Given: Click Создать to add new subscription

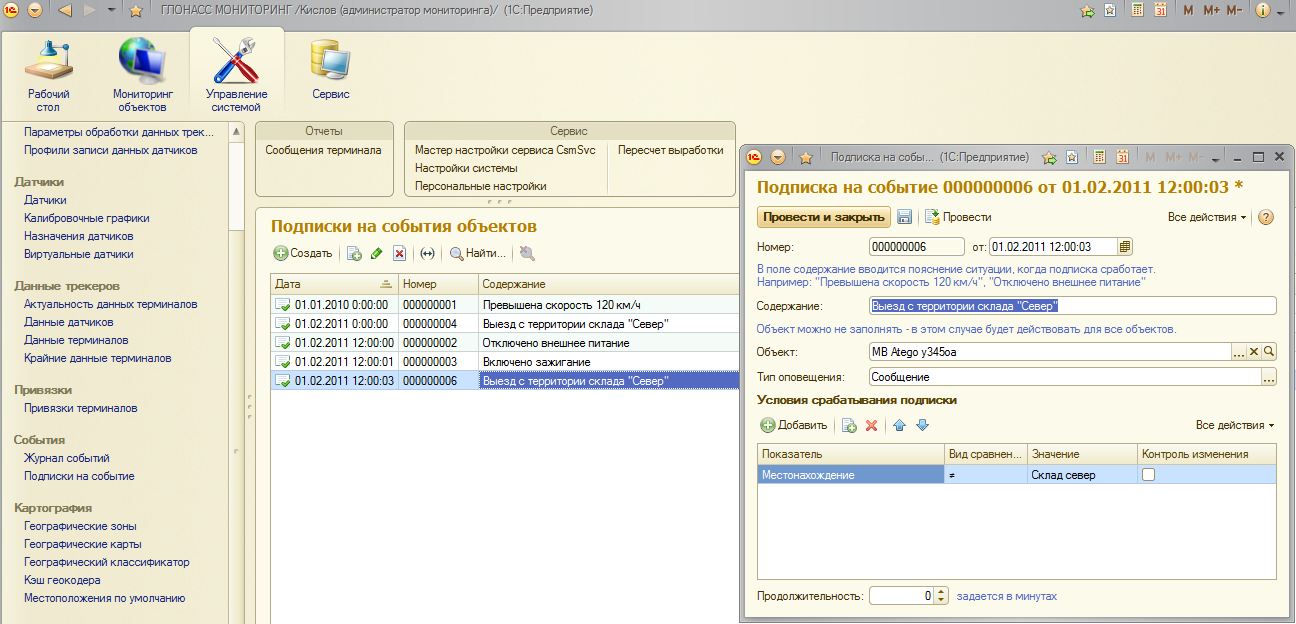Looking at the screenshot, I should pyautogui.click(x=303, y=254).
